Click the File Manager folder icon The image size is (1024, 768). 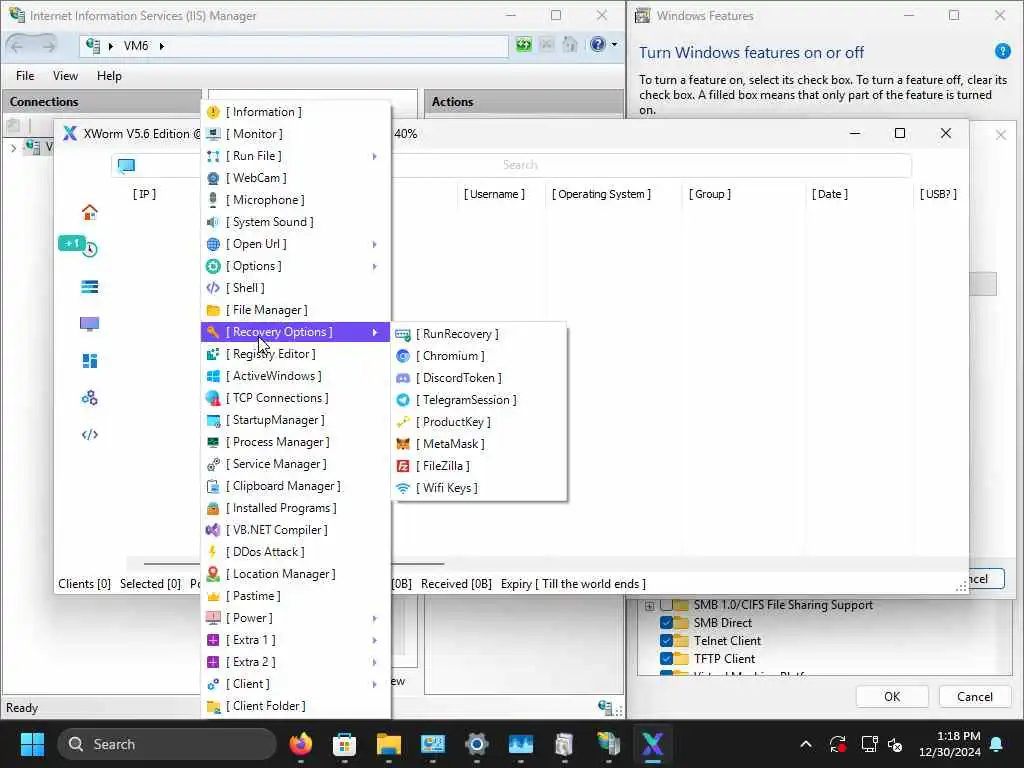click(213, 310)
